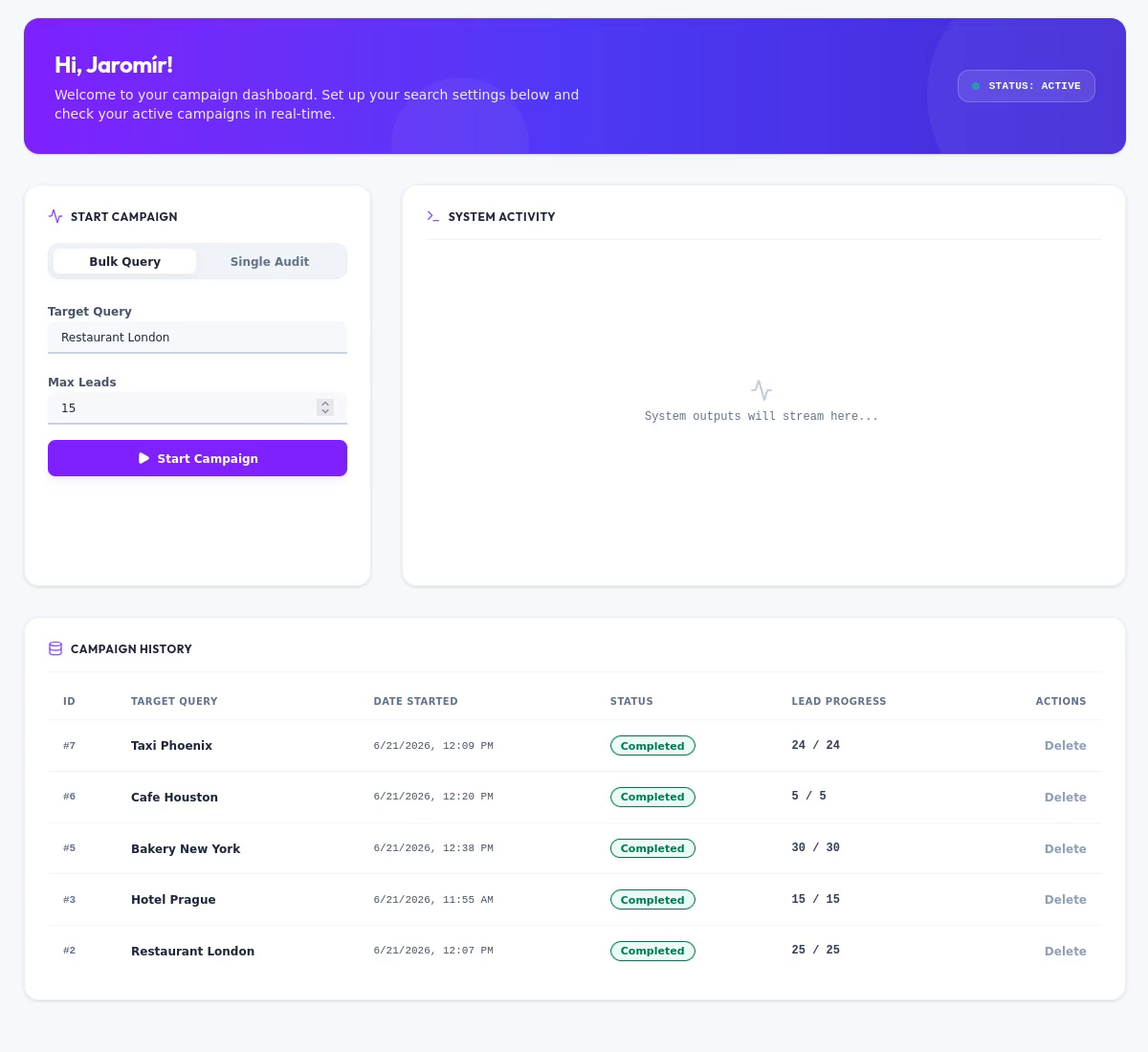Click the Completed badge for Bakery New York
This screenshot has width=1148, height=1052.
652,848
